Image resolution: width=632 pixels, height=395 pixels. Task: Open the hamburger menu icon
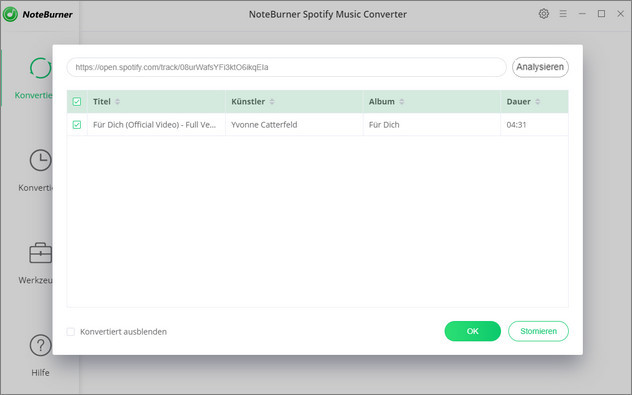pos(563,14)
